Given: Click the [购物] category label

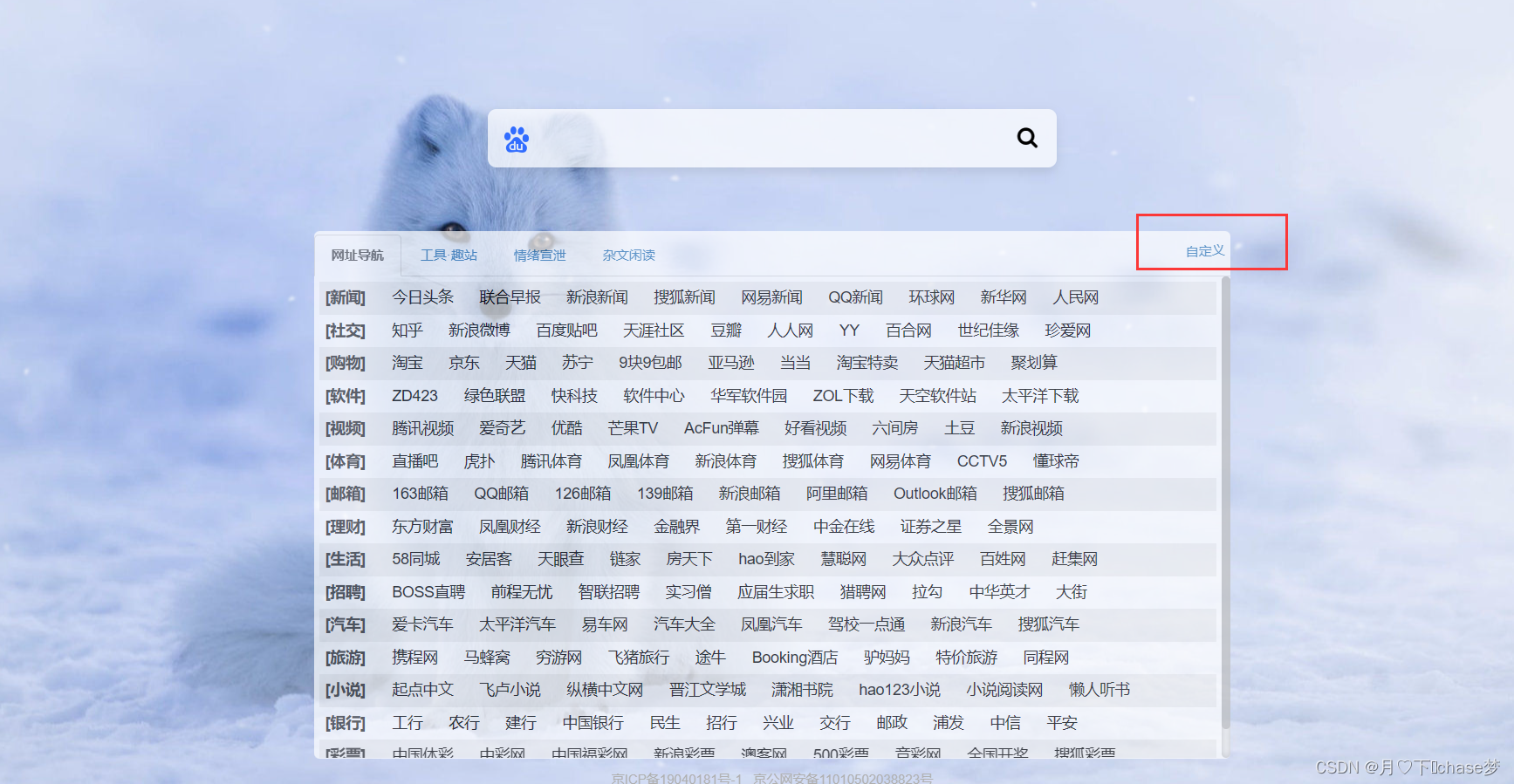Looking at the screenshot, I should tap(346, 363).
